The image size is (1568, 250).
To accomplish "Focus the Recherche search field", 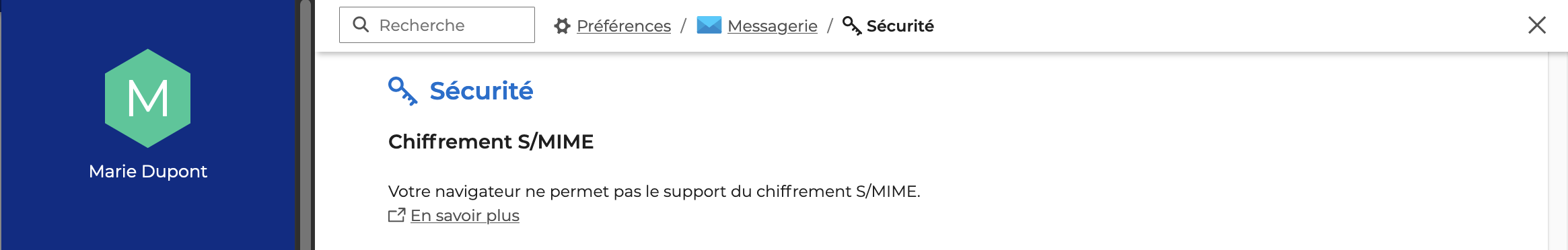I will [x=437, y=25].
